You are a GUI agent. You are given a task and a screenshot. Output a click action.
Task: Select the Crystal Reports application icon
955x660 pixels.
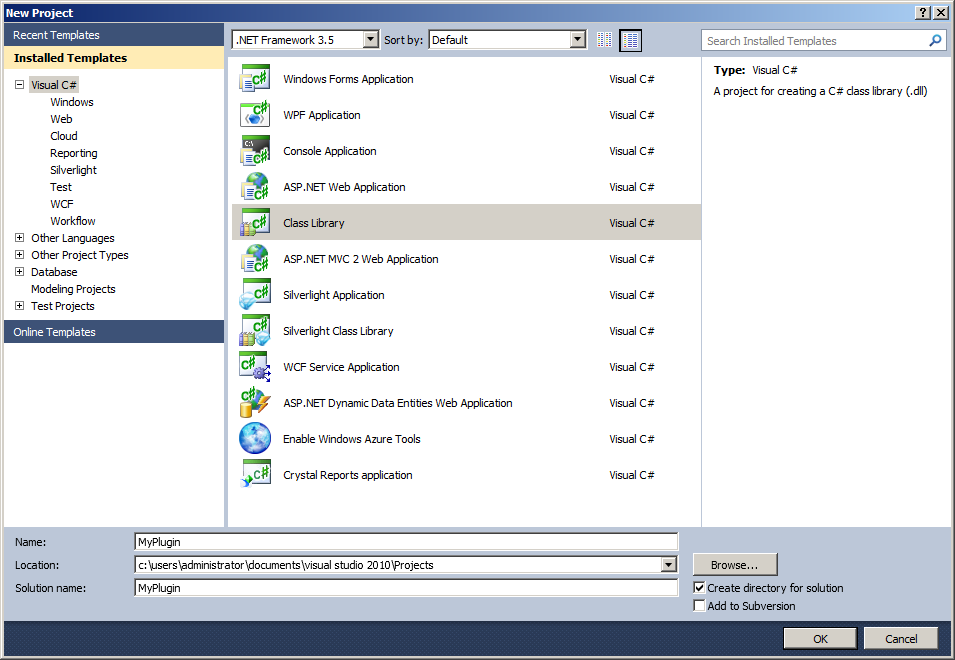(x=255, y=474)
